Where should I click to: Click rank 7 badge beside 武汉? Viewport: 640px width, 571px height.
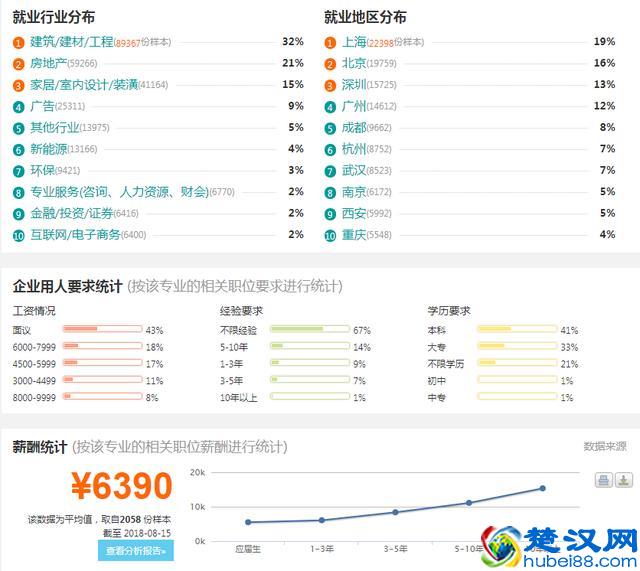330,171
